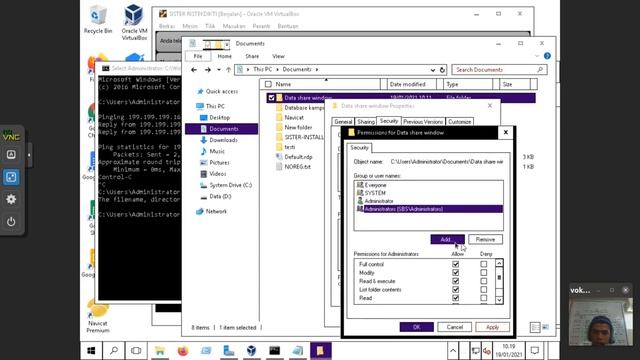Open Oracle VM VirtualBox desktop shortcut

tap(134, 22)
